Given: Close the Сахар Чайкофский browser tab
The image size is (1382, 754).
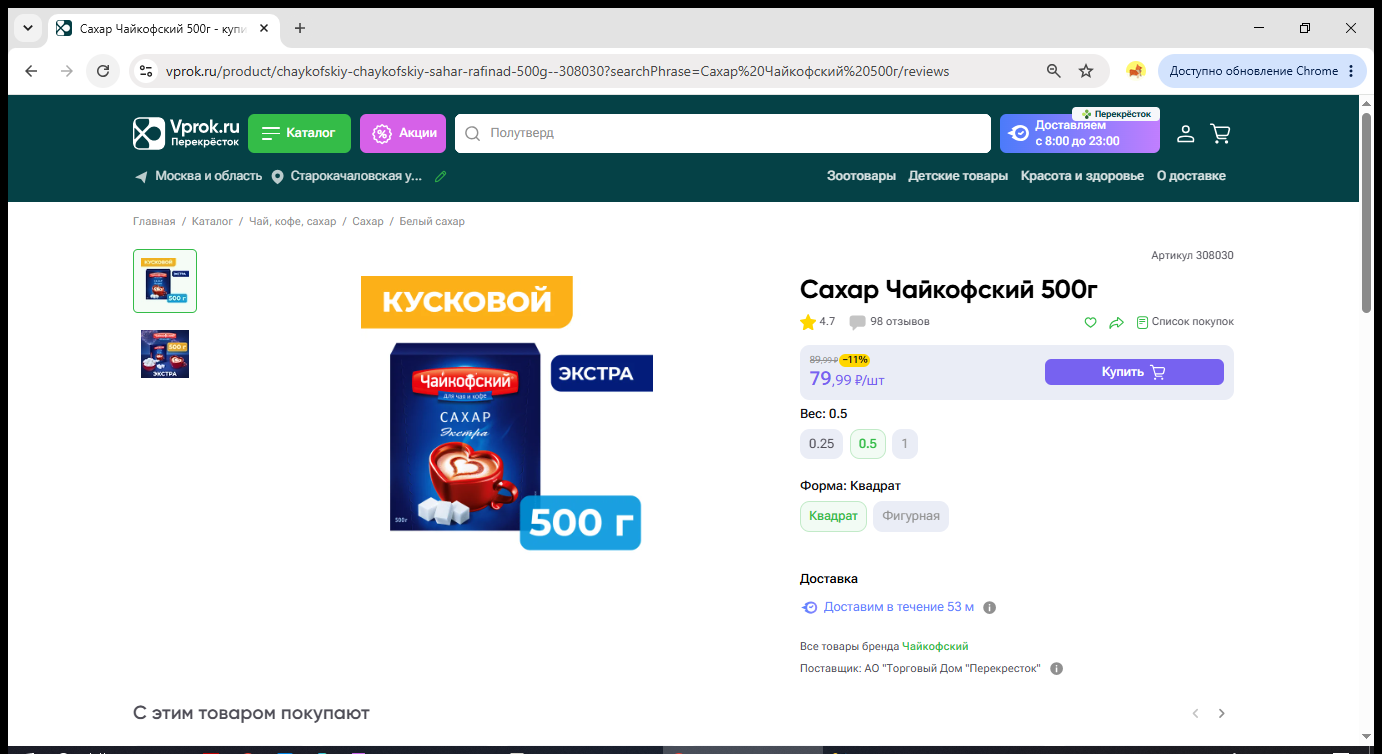Looking at the screenshot, I should click(264, 28).
